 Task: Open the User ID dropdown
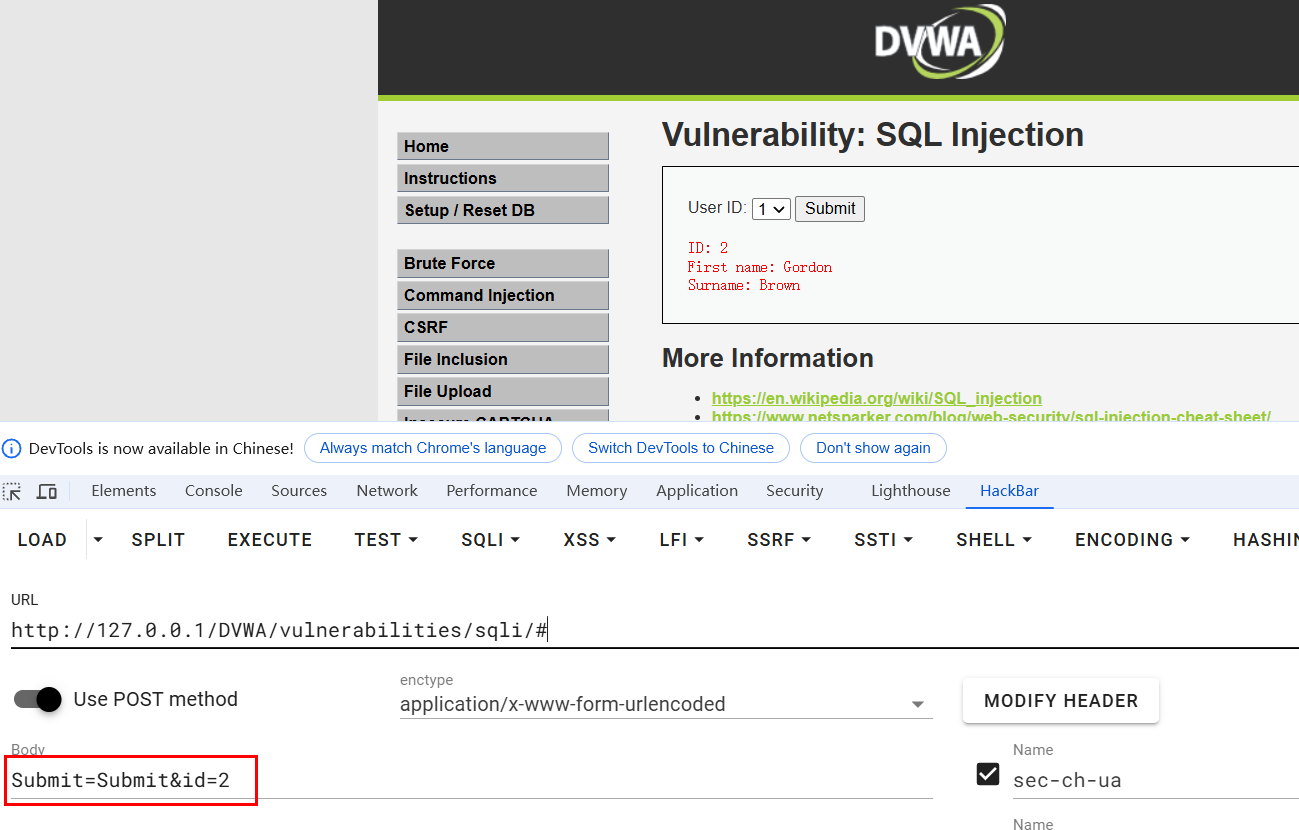point(771,209)
